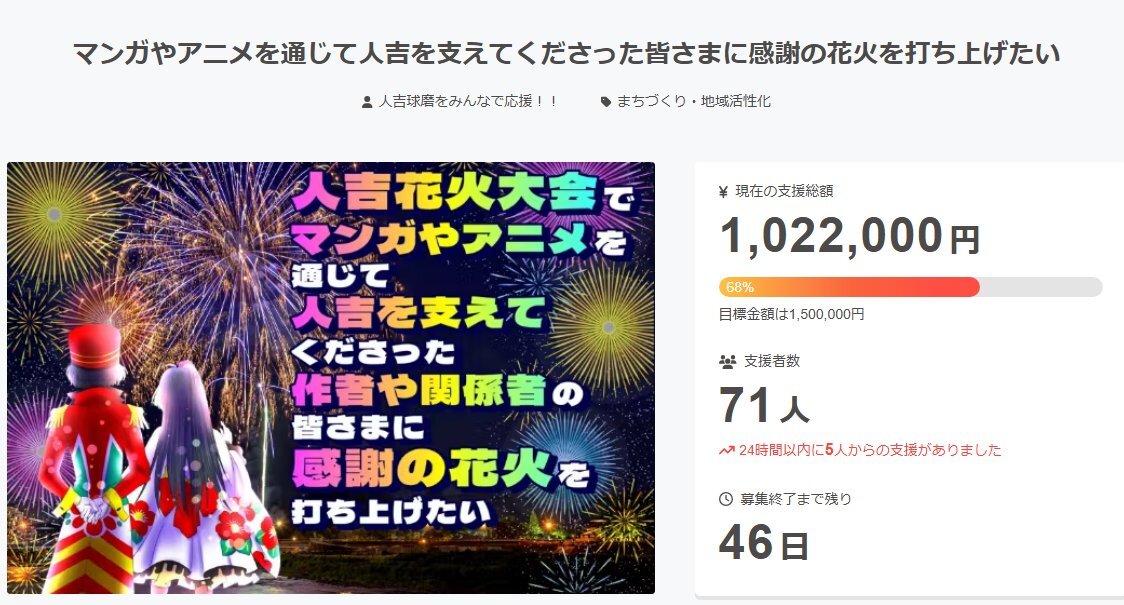Click the 46日 remaining days value

[x=764, y=543]
